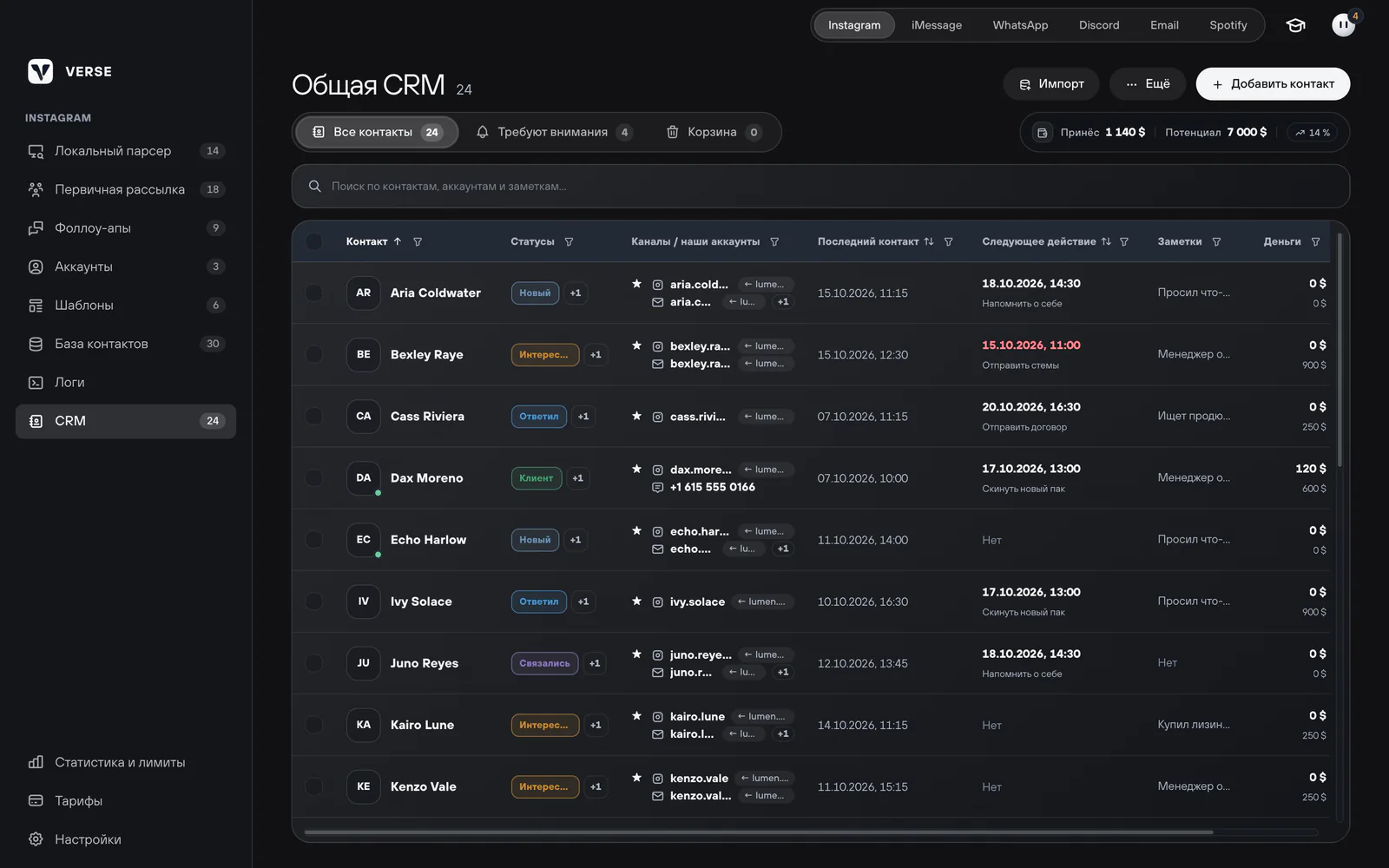Open Статистика и лимиты in the sidebar

click(x=126, y=762)
